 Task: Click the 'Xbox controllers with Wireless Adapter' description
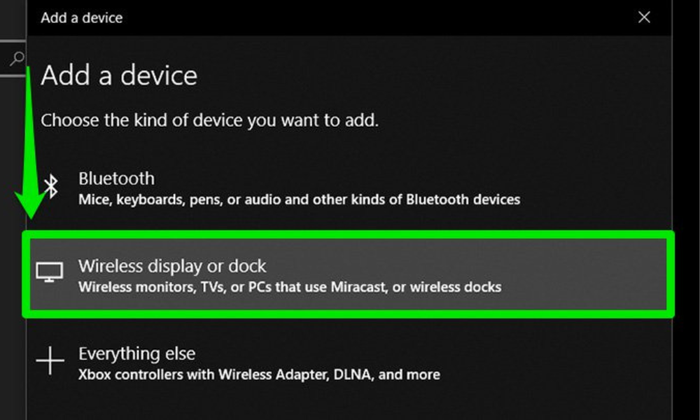[258, 375]
